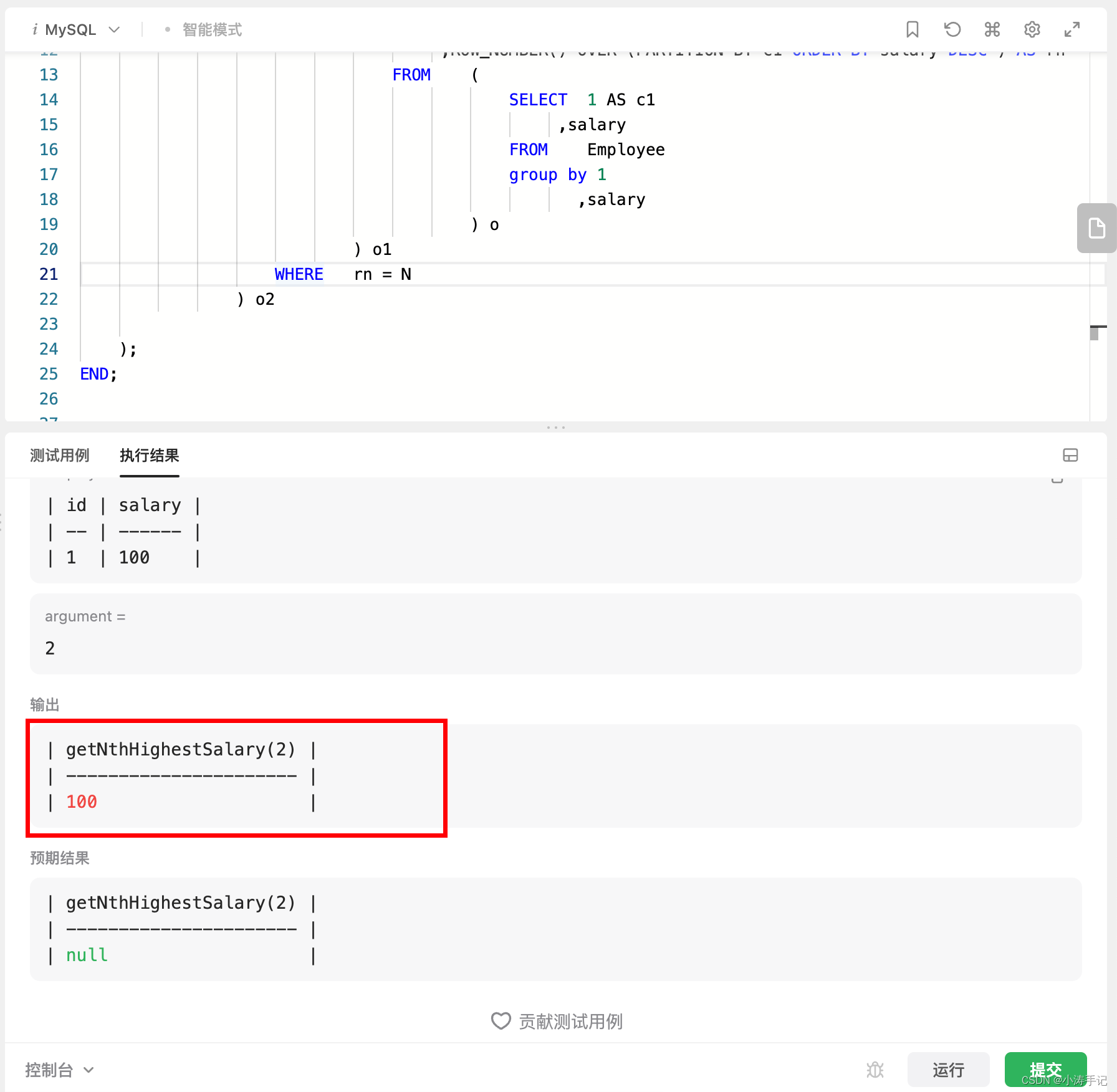1117x1092 pixels.
Task: Click line number 26 in gutter
Action: click(49, 399)
